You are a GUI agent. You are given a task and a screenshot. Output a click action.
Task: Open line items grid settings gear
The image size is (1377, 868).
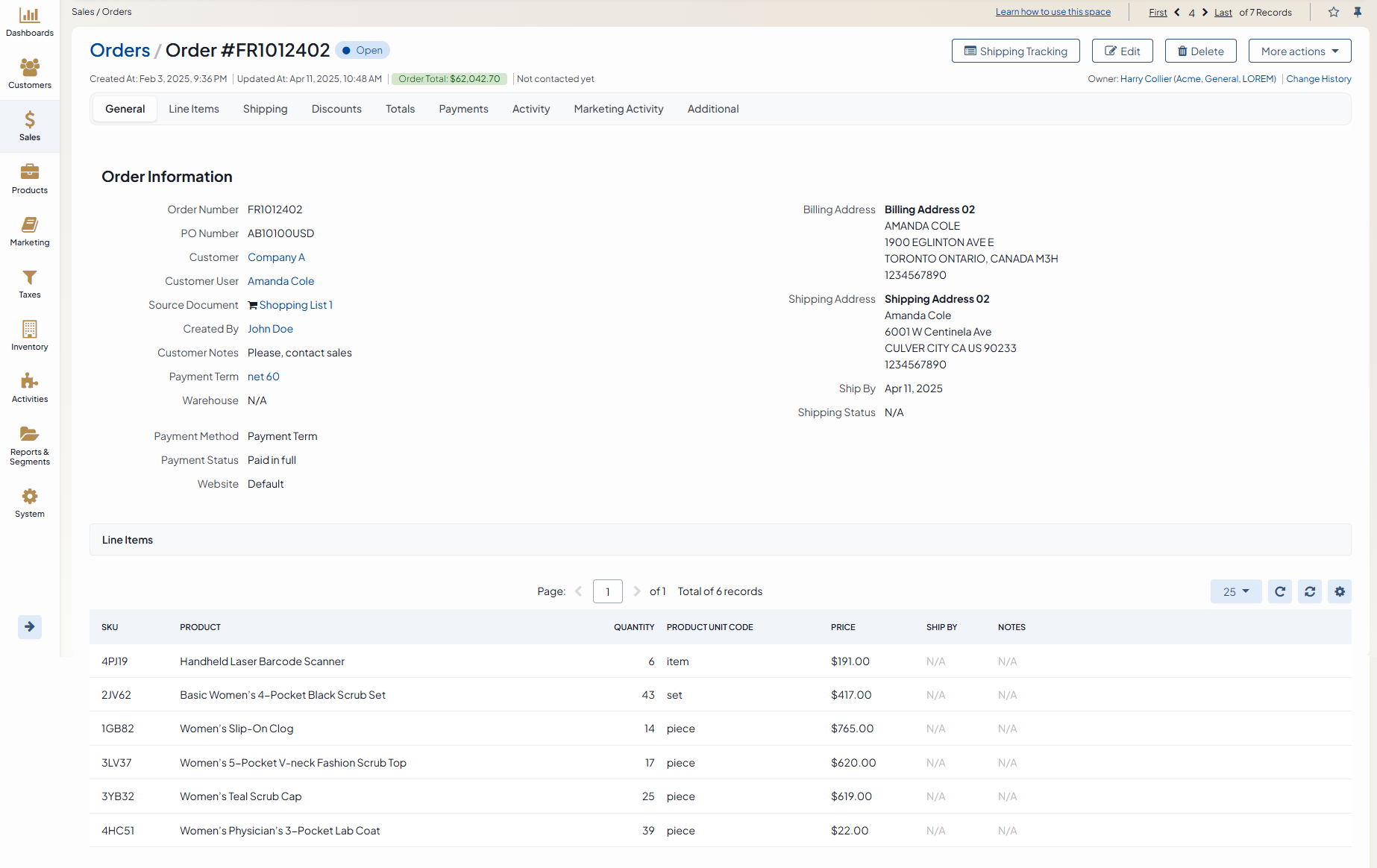(1340, 591)
